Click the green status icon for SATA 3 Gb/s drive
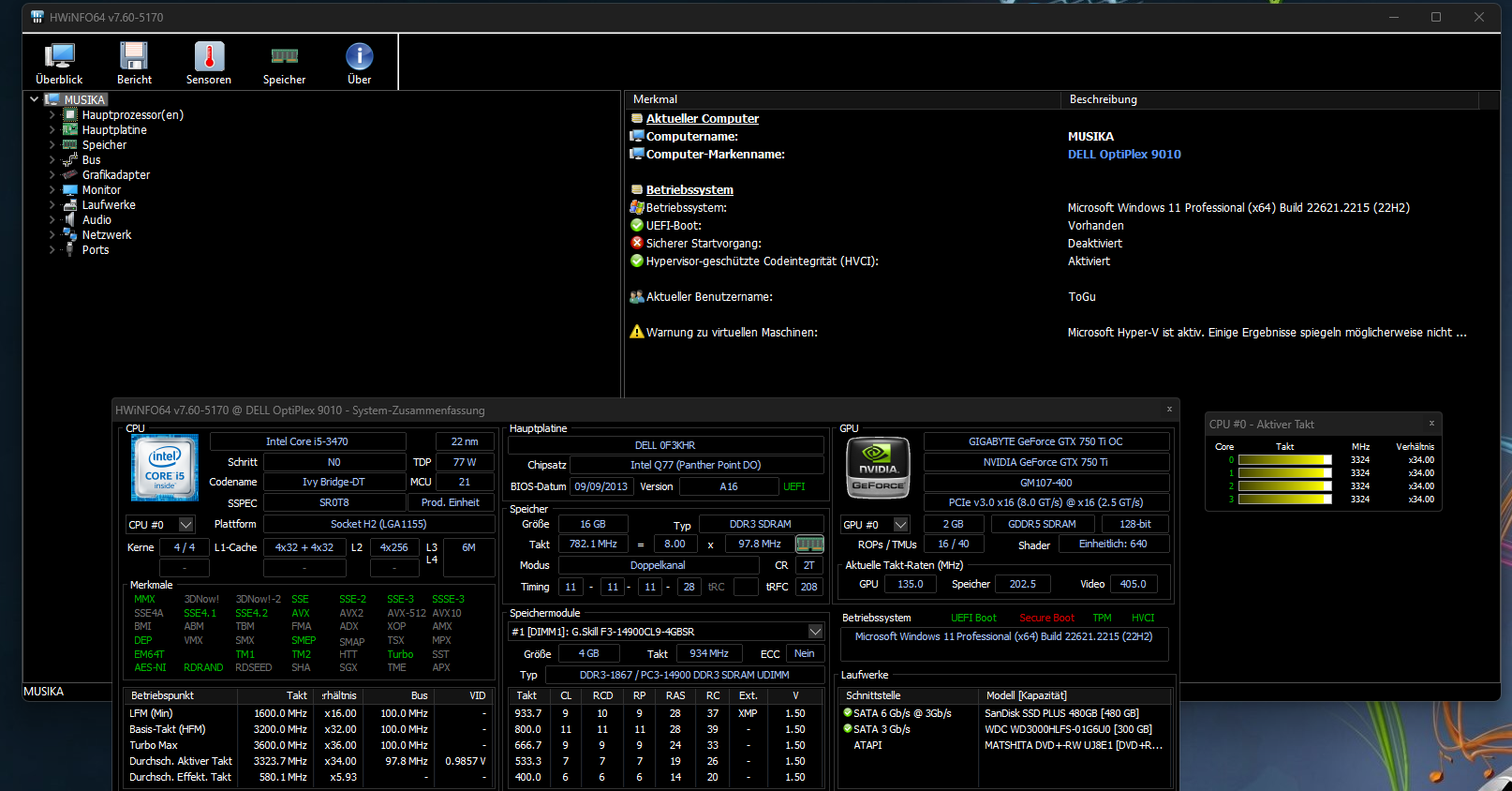The image size is (1512, 791). tap(848, 728)
